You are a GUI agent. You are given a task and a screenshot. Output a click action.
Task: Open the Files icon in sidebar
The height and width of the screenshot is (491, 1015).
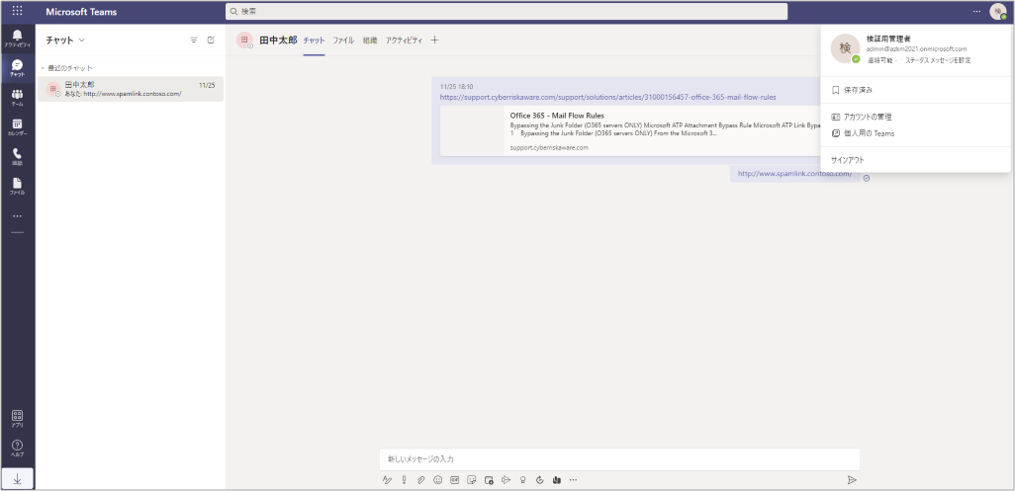tap(17, 186)
